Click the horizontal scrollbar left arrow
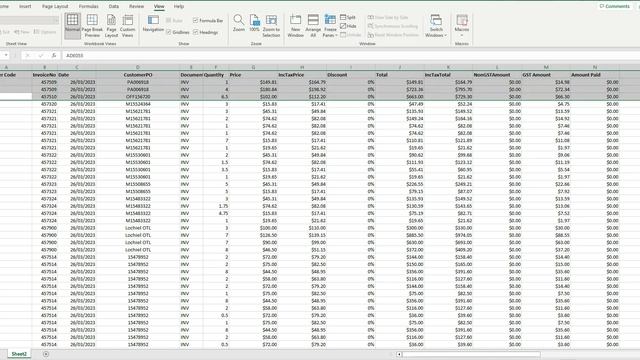 pyautogui.click(x=399, y=354)
